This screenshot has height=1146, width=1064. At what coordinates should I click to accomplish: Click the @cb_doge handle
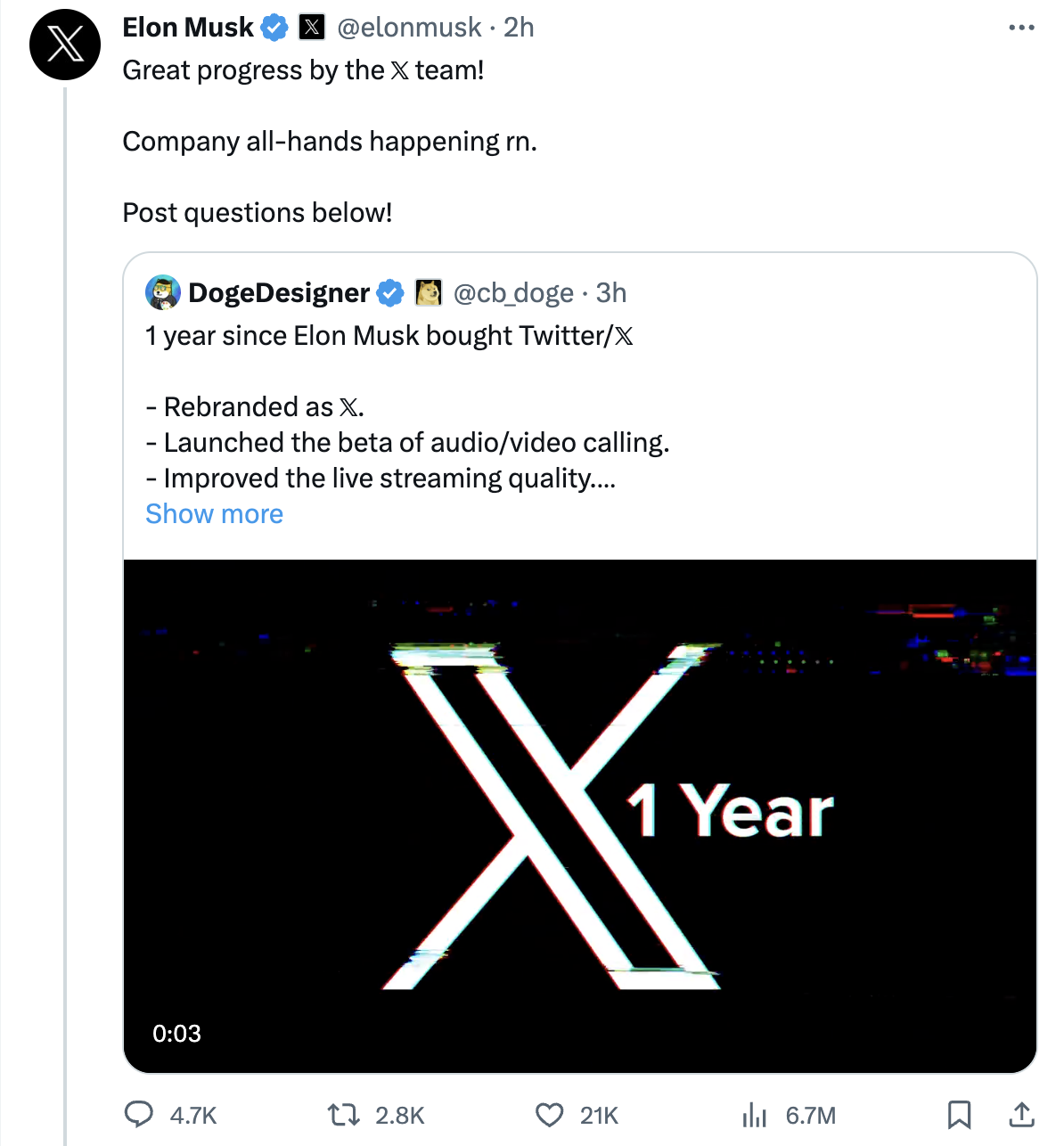point(513,292)
